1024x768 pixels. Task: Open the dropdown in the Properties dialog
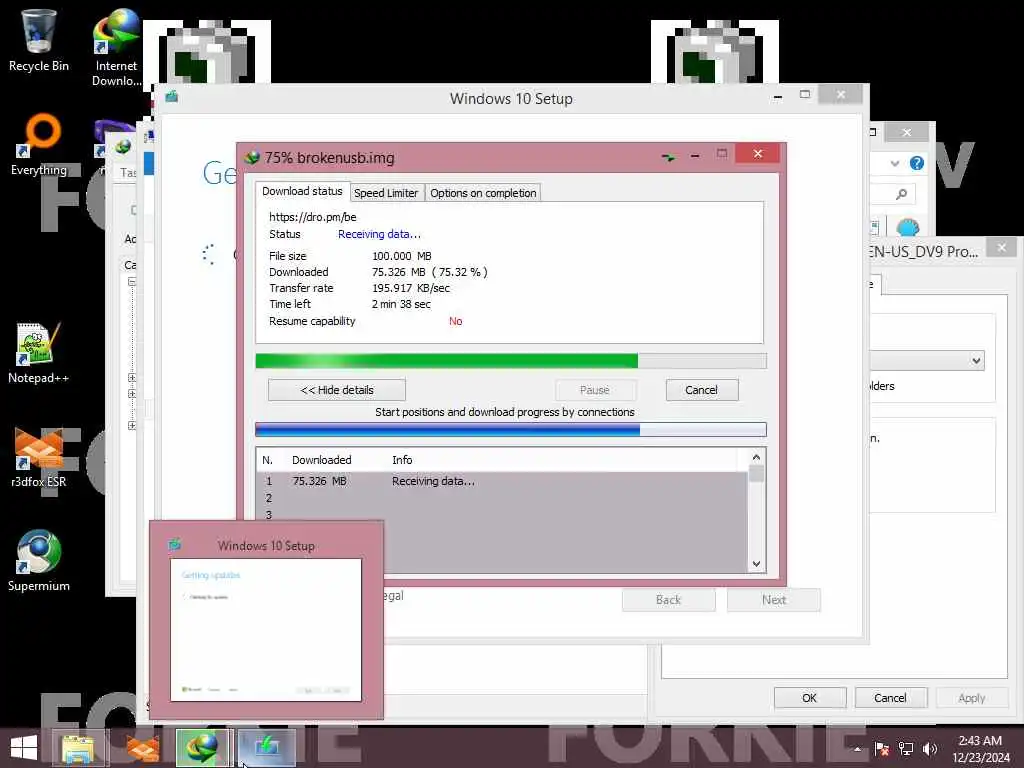[x=976, y=360]
